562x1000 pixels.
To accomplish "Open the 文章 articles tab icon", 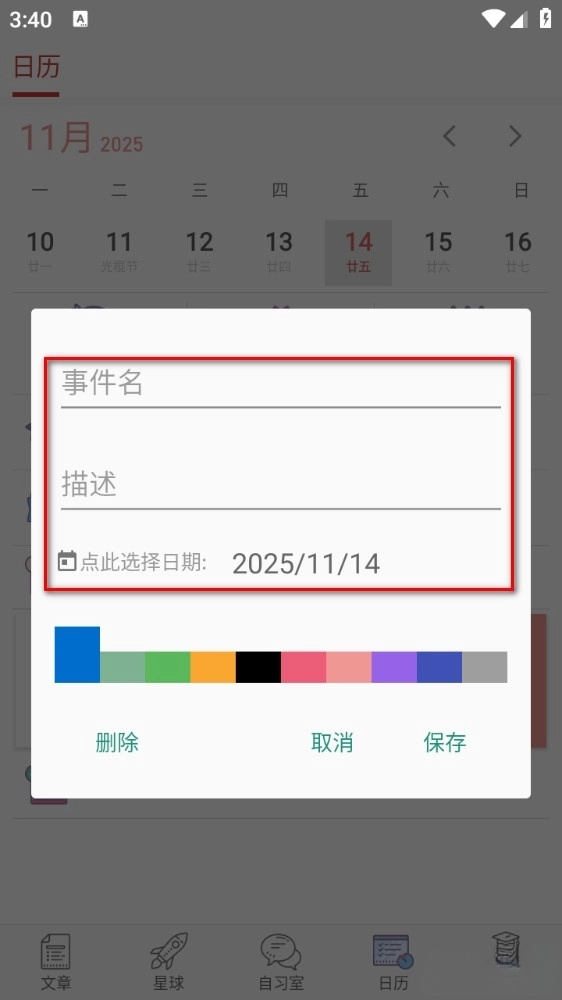I will 55,952.
